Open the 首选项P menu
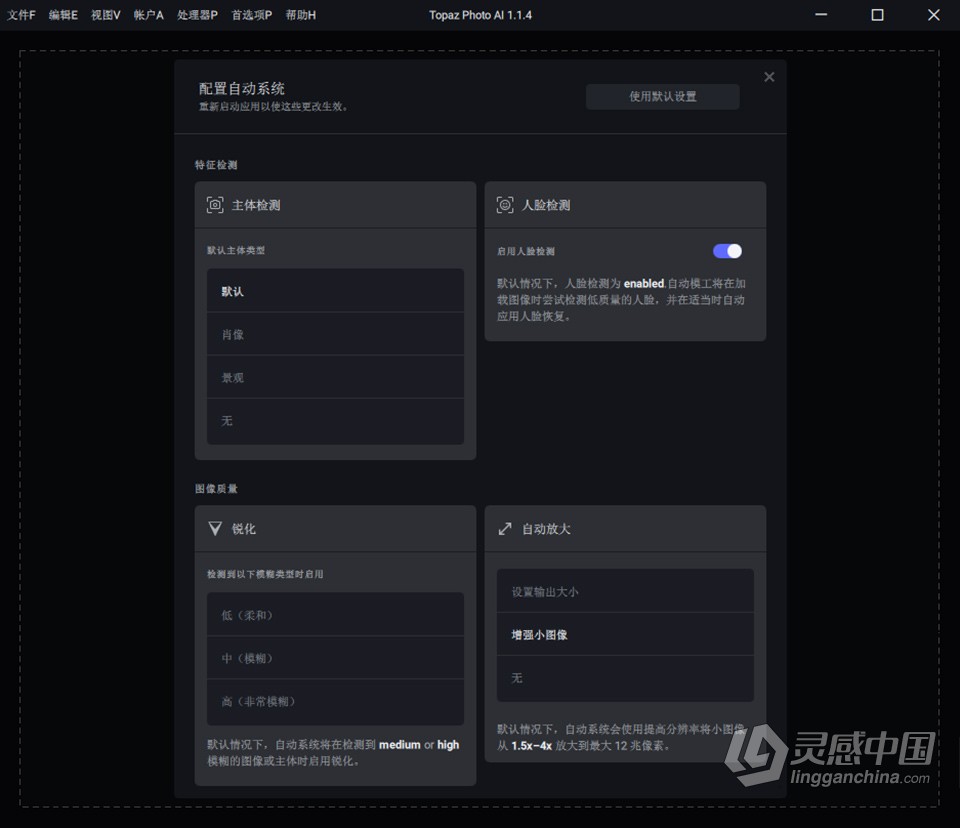 pos(252,15)
